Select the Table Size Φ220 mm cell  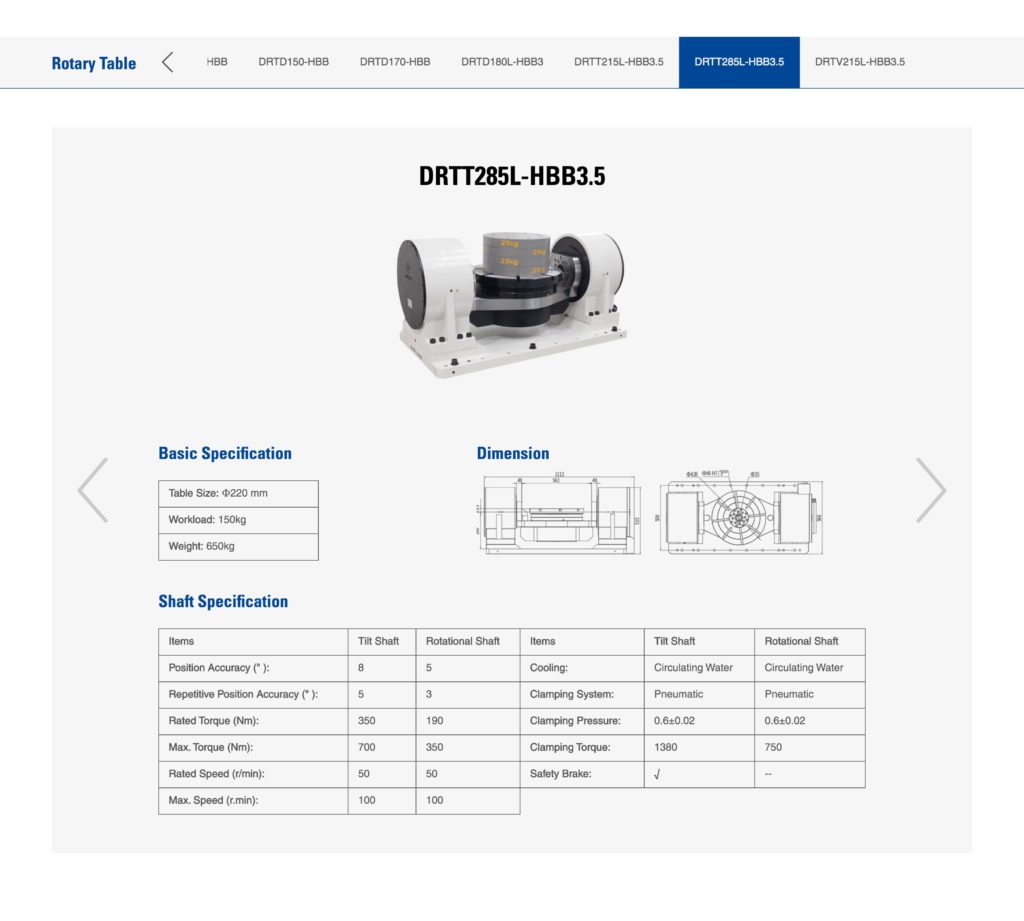pyautogui.click(x=238, y=493)
